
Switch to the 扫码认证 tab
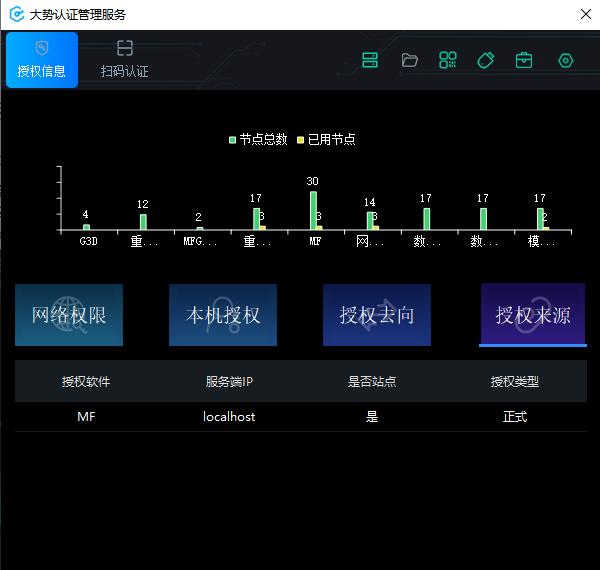[x=124, y=60]
